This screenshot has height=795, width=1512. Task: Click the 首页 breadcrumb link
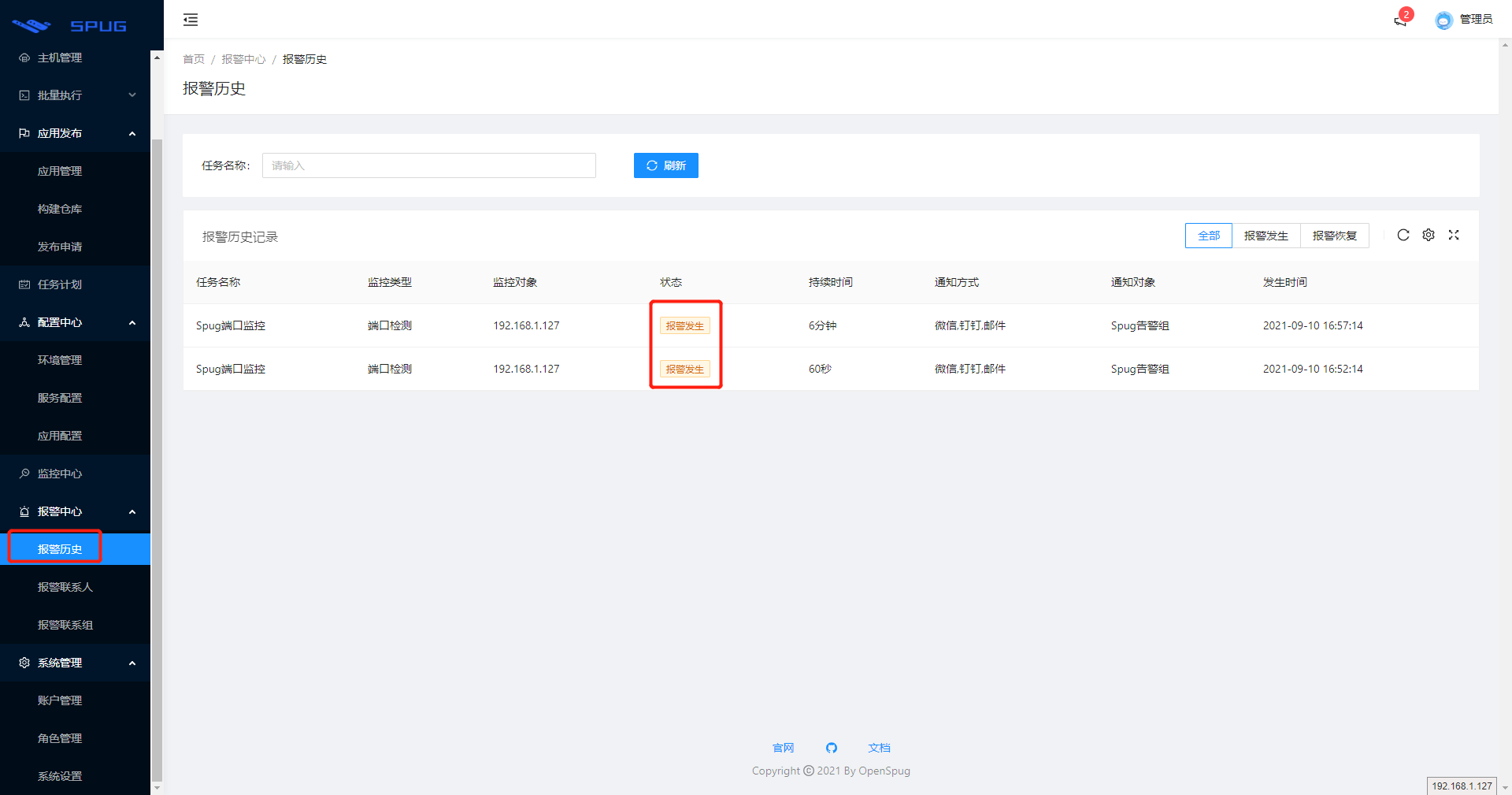click(x=194, y=59)
